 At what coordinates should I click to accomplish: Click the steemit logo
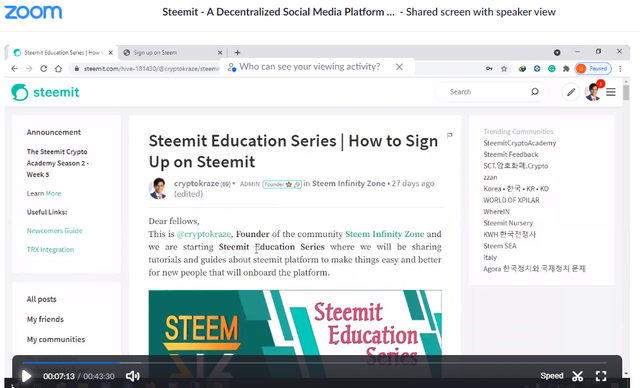point(45,92)
